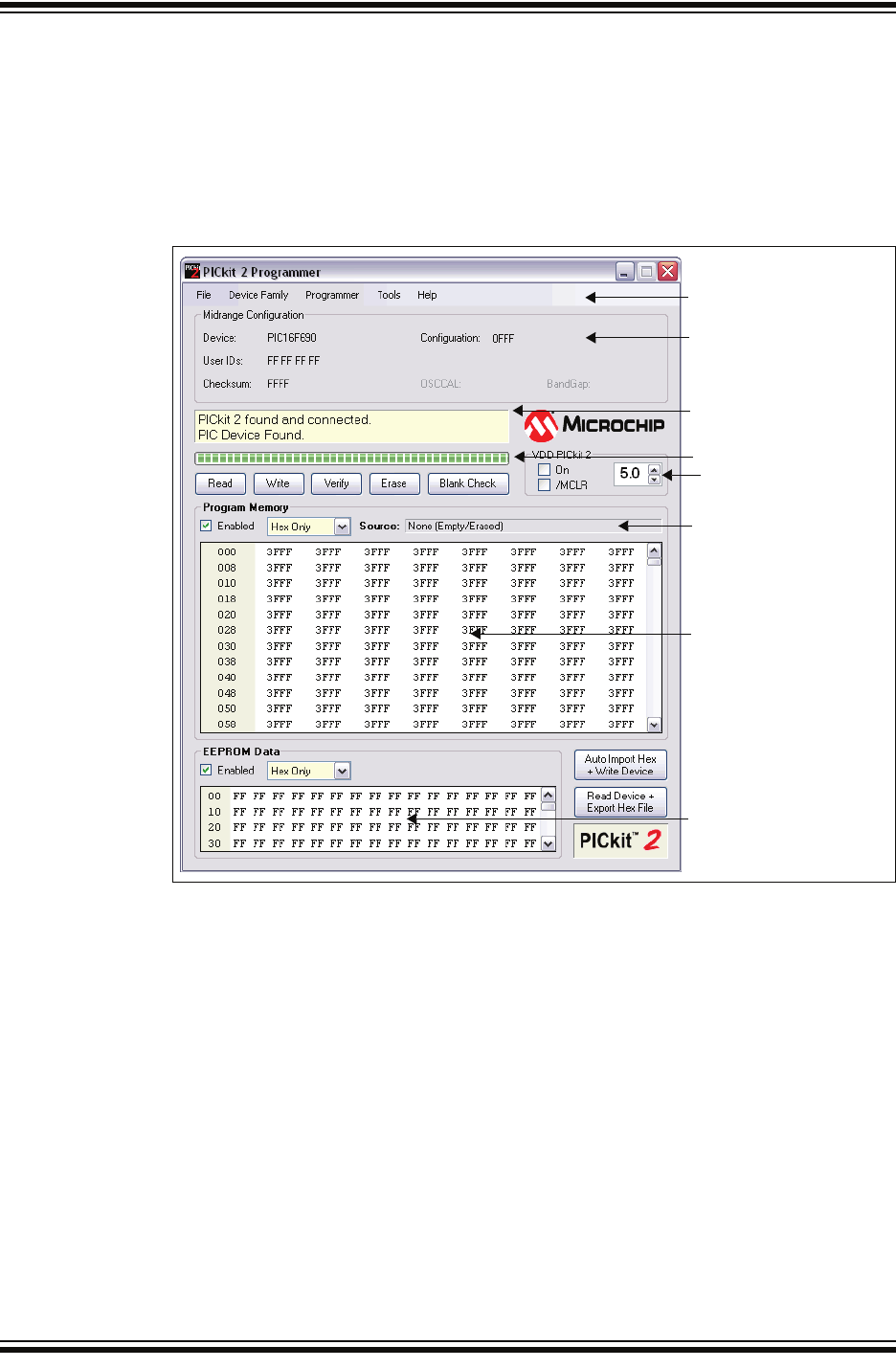Click status message PICkit 2 found and connected
Image resolution: width=896 pixels, height=1368 pixels.
pos(284,419)
